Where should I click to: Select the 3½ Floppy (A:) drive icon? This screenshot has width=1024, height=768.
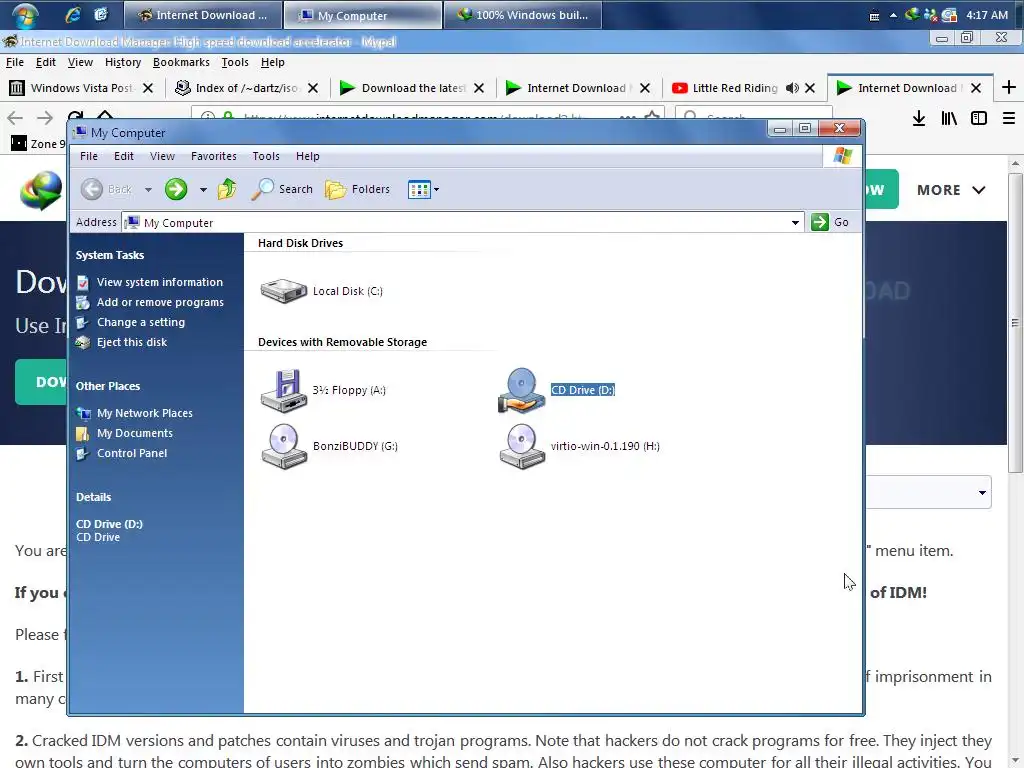click(283, 391)
